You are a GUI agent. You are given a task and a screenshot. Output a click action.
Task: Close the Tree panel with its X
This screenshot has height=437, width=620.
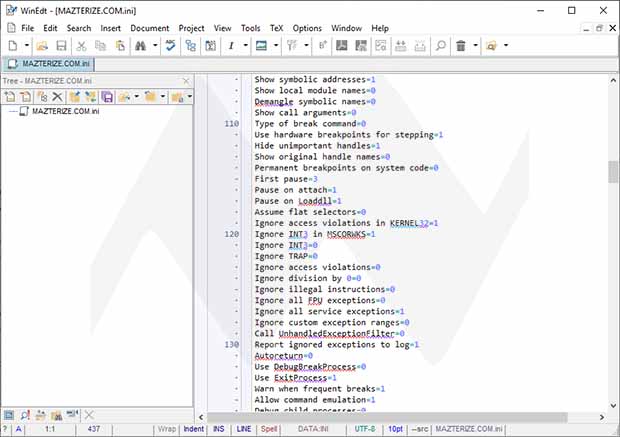click(186, 81)
